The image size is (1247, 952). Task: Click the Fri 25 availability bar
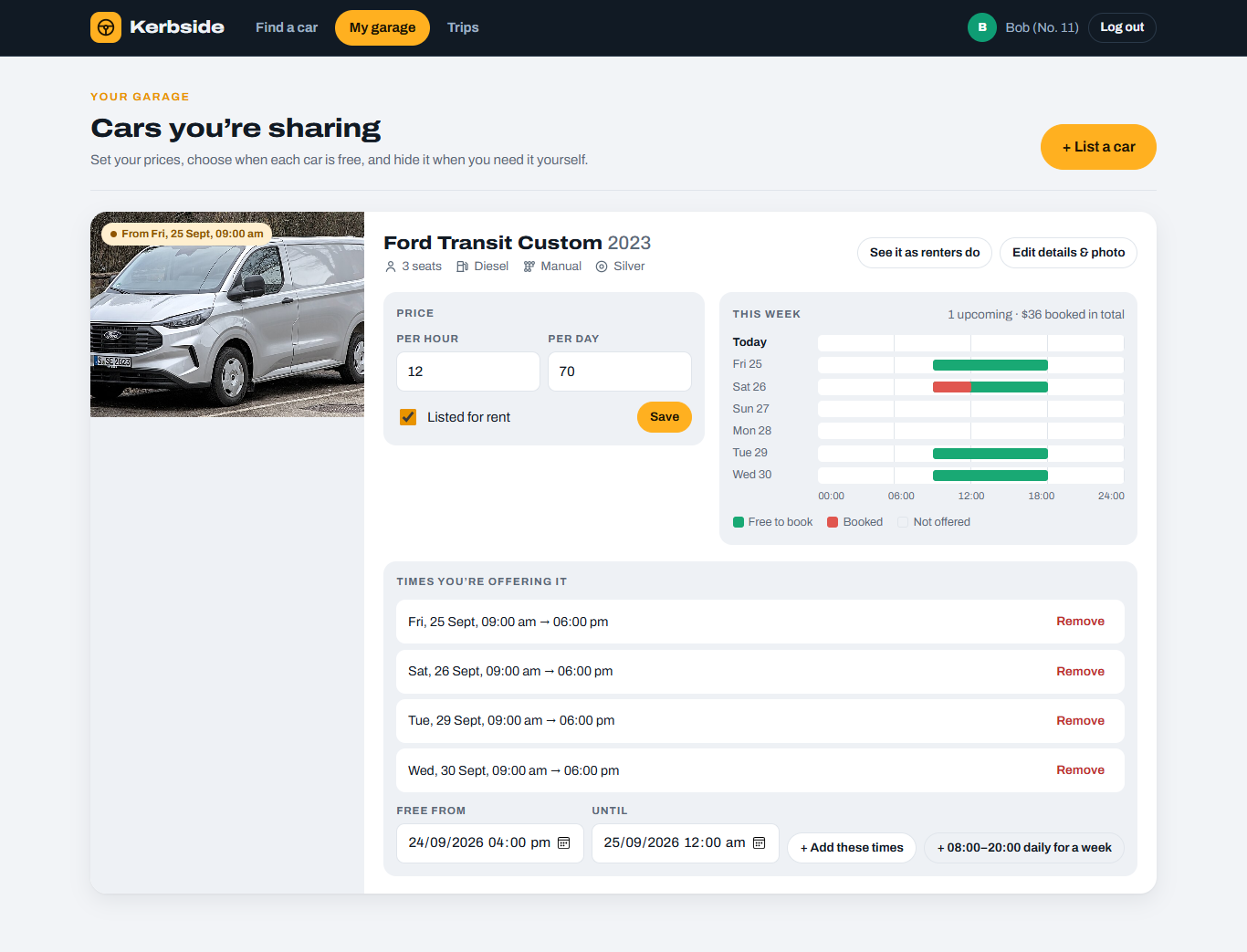(990, 365)
